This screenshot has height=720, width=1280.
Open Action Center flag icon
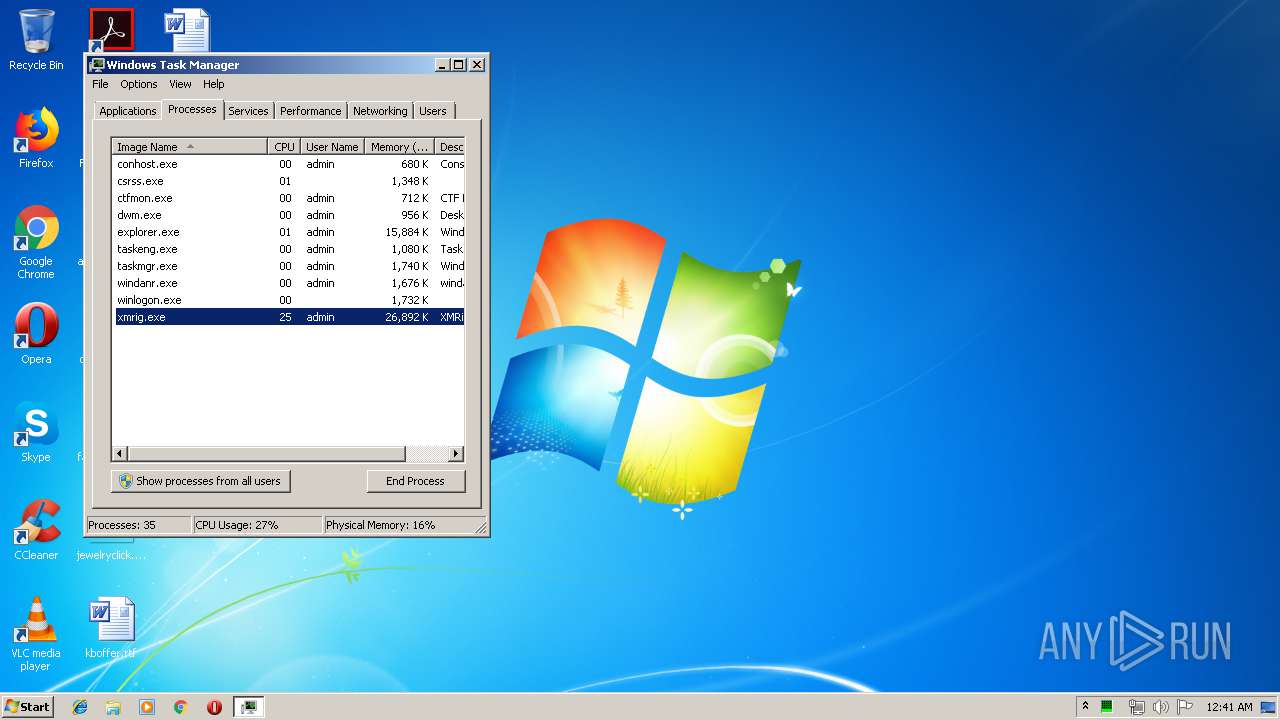pos(1185,707)
